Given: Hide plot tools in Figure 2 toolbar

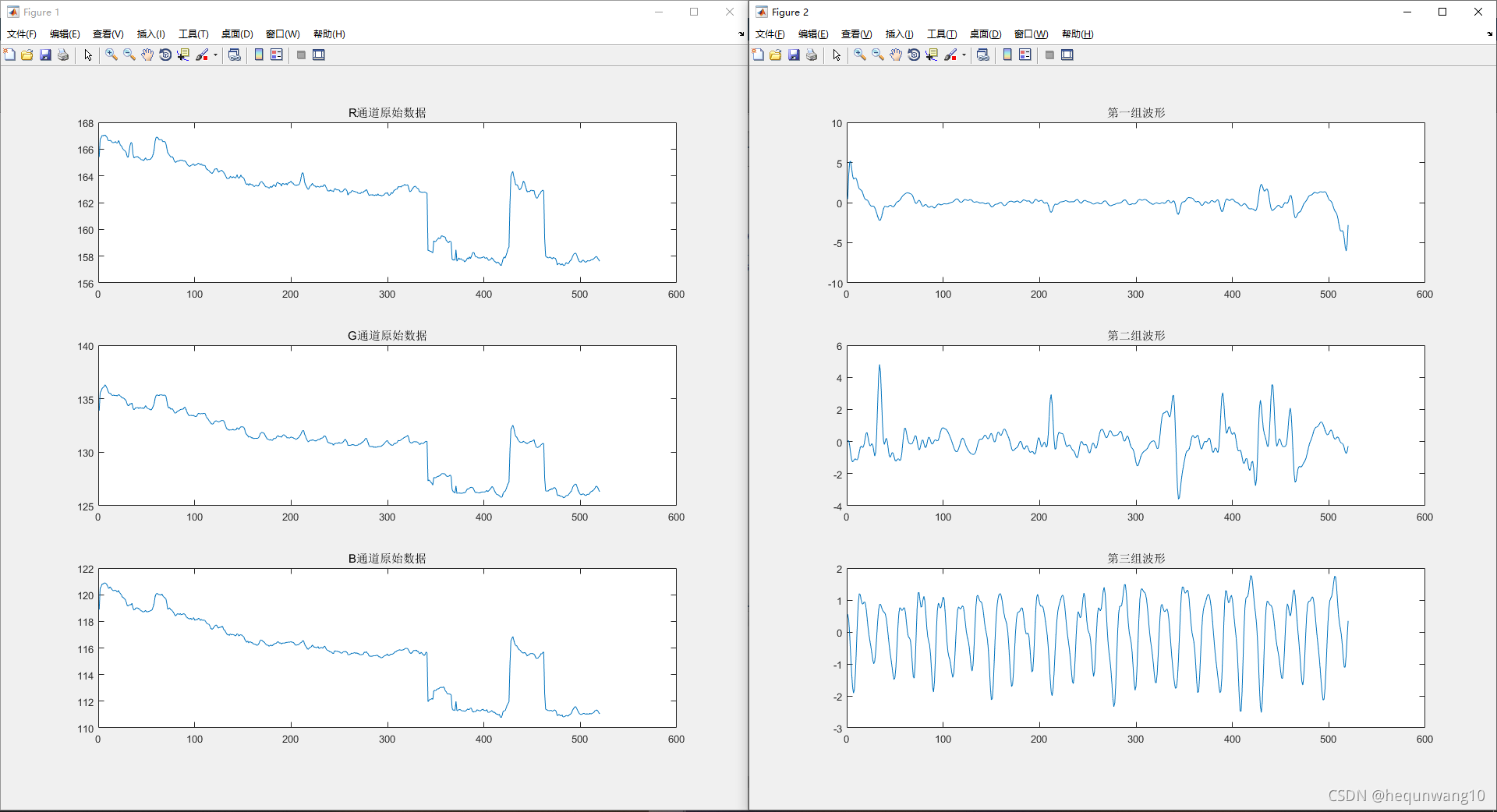Looking at the screenshot, I should 1049,55.
